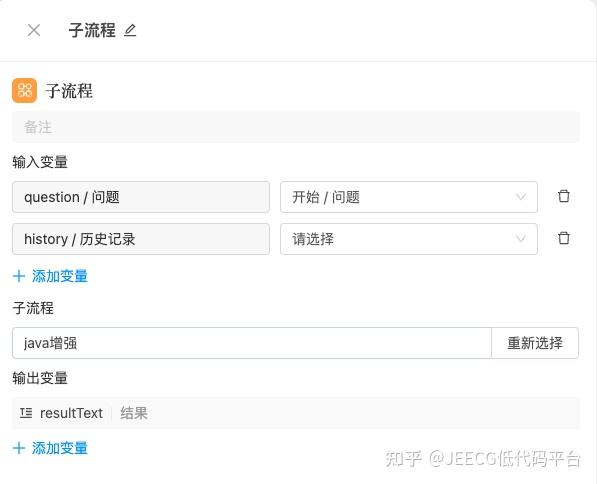This screenshot has height=484, width=597.
Task: Click the question / 问题 variable field
Action: tap(141, 197)
